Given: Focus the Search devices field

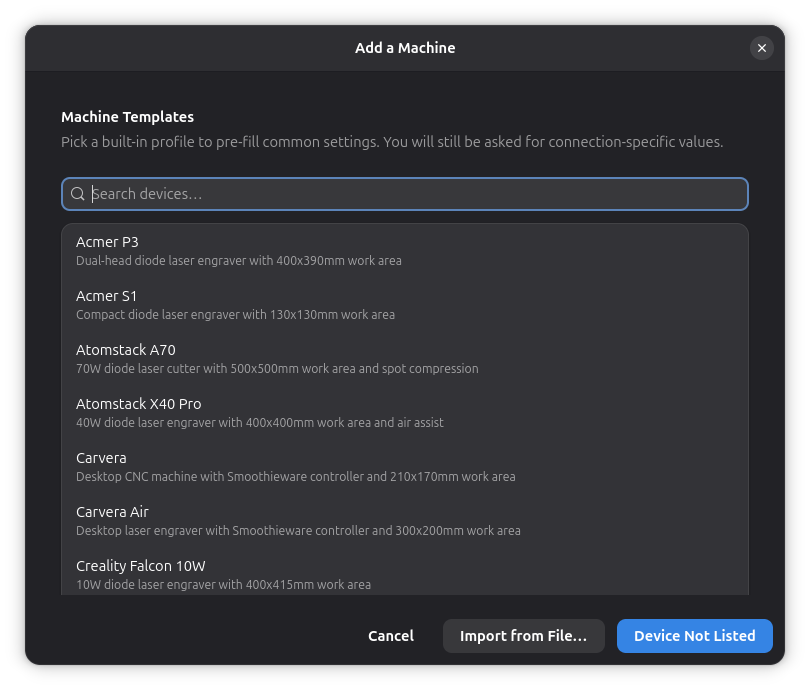Looking at the screenshot, I should [404, 194].
